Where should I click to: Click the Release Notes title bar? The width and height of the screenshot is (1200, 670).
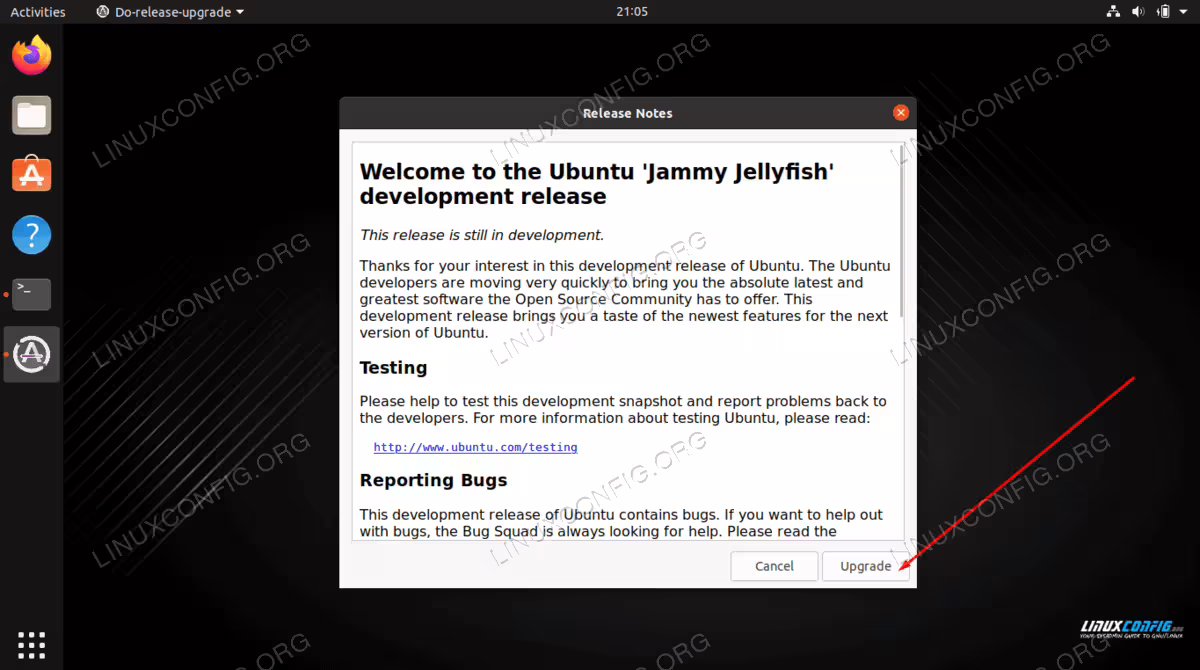tap(628, 113)
